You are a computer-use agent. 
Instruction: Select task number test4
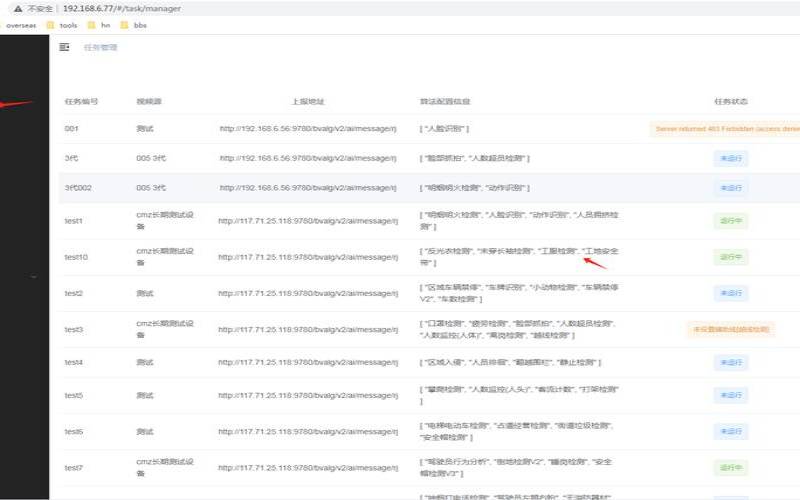(x=73, y=362)
